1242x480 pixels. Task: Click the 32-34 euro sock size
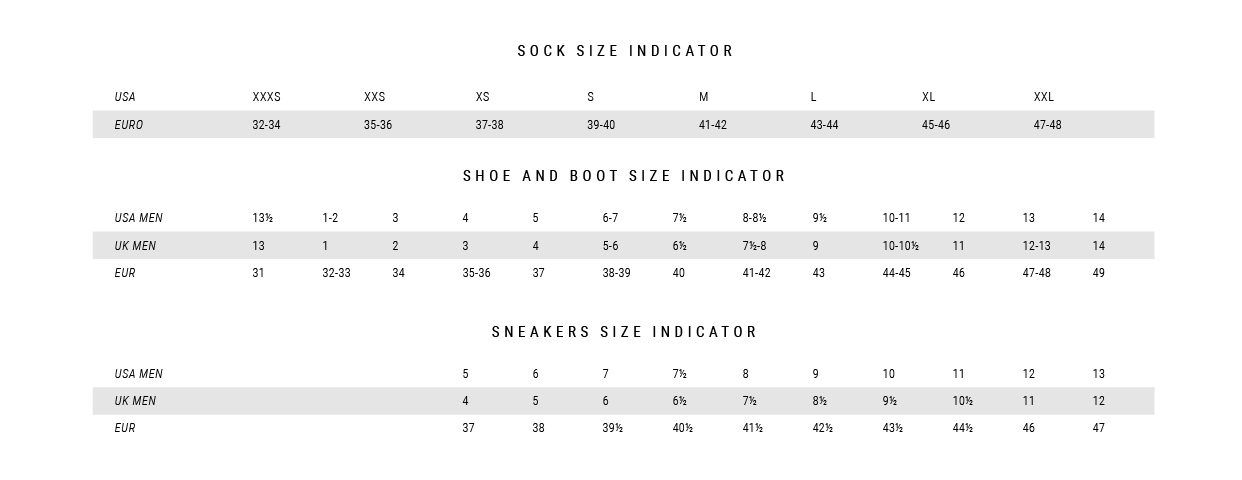click(267, 125)
